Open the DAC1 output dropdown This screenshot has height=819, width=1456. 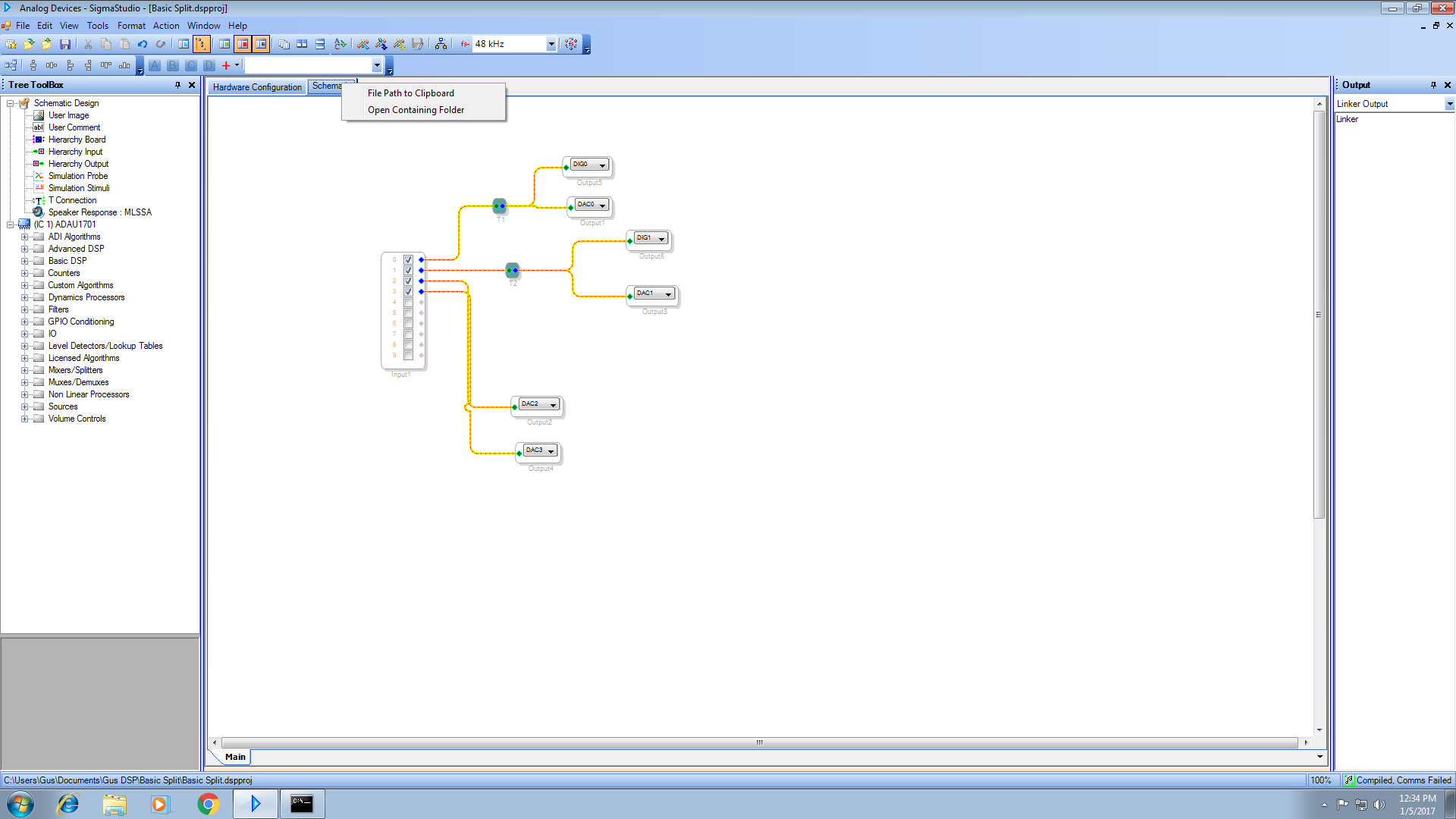click(x=668, y=294)
